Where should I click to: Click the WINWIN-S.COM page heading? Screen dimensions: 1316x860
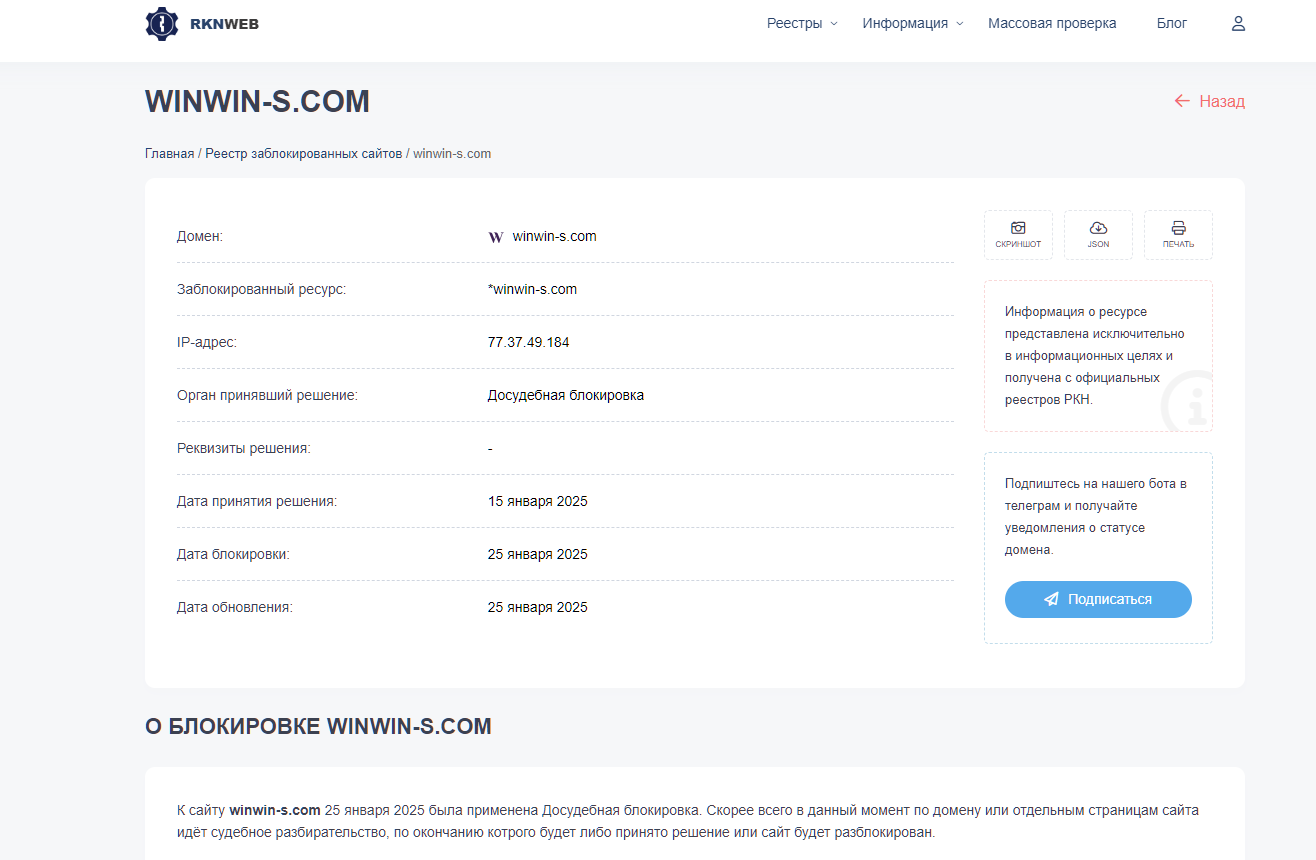(x=258, y=101)
